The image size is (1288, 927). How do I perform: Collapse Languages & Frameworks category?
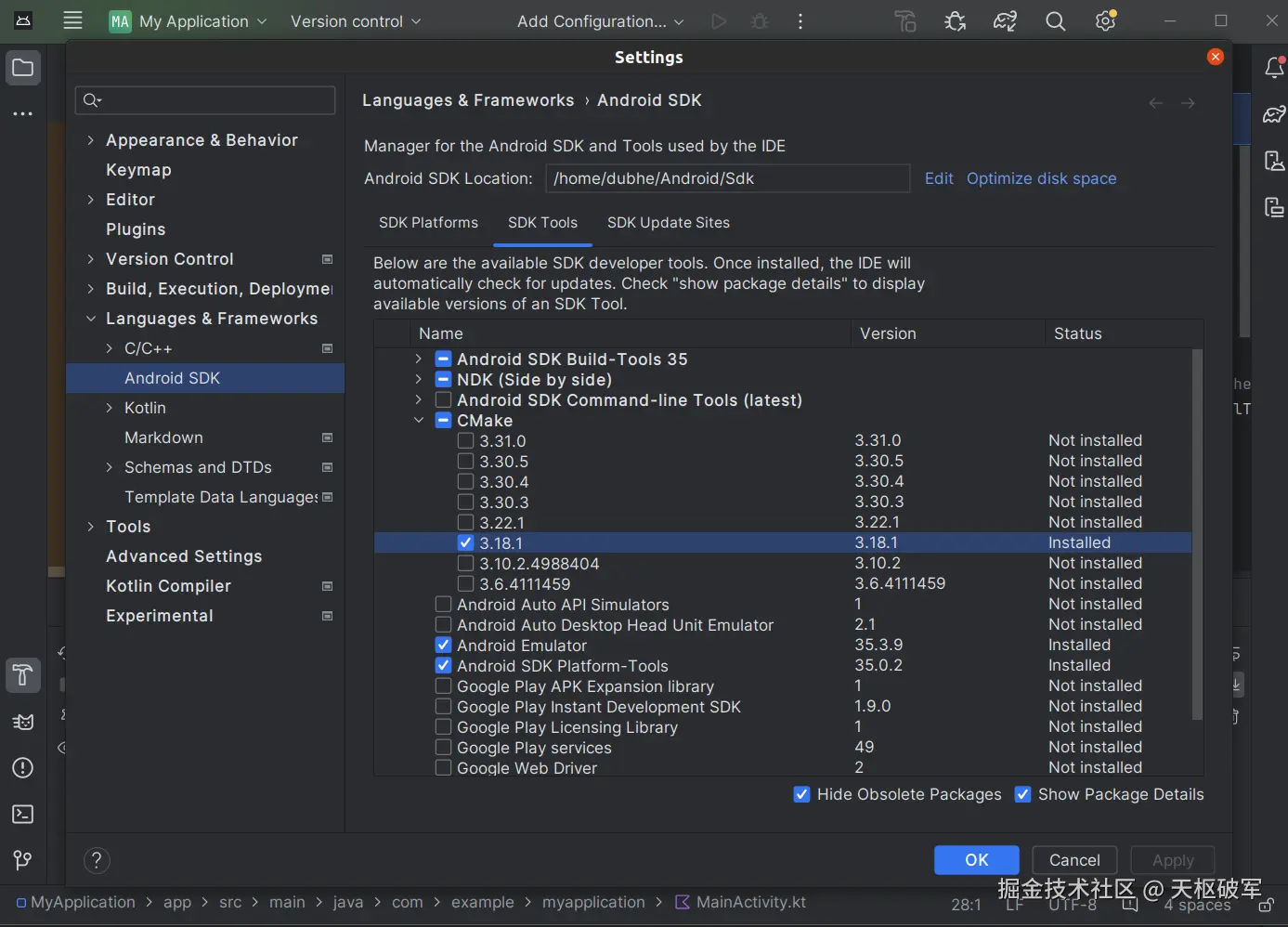click(x=90, y=319)
